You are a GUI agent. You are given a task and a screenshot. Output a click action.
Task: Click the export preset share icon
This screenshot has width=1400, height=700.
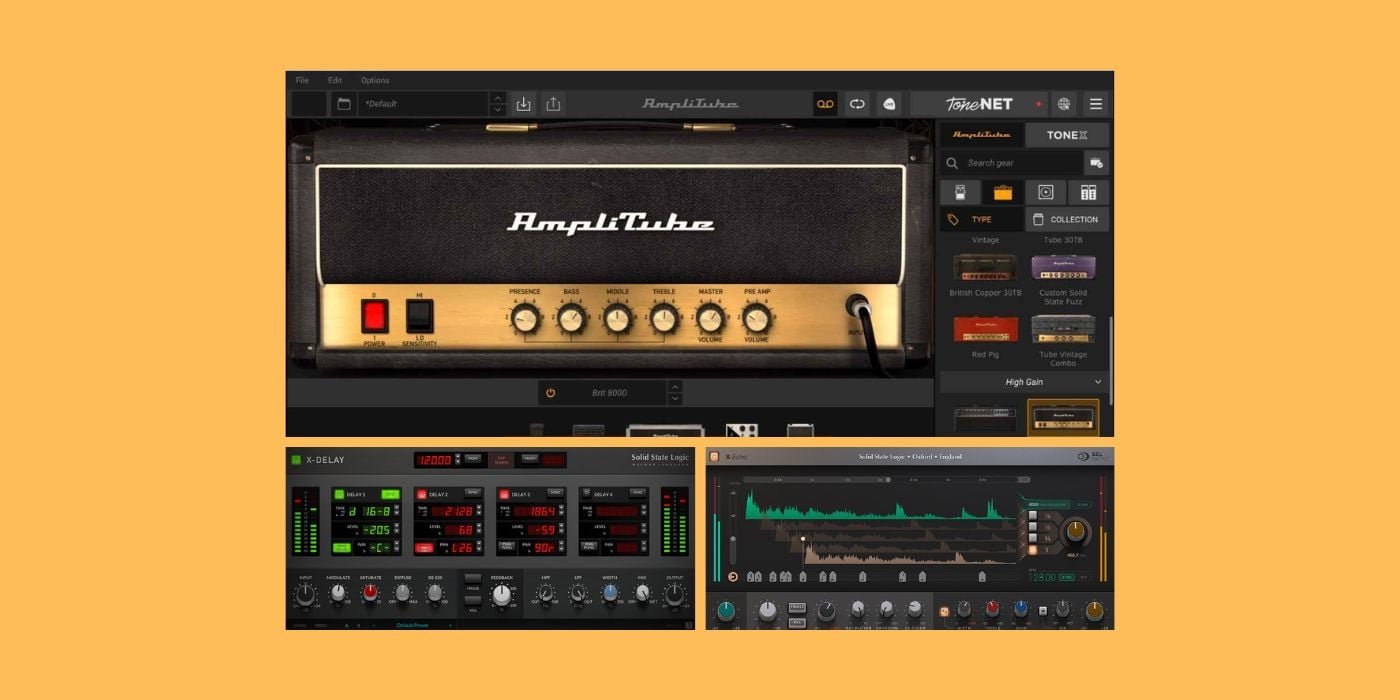553,104
